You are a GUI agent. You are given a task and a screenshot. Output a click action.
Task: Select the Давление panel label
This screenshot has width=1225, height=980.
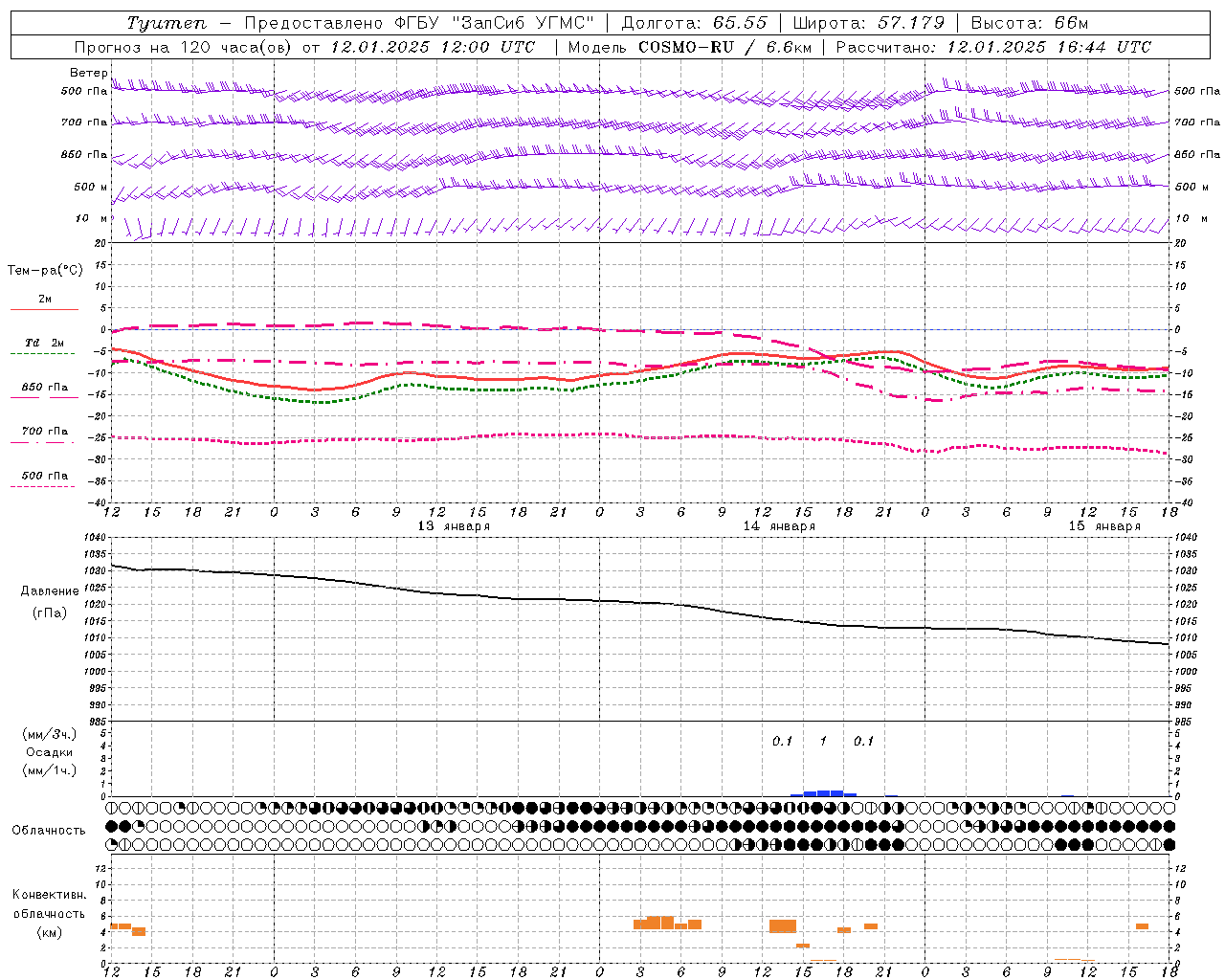[50, 591]
